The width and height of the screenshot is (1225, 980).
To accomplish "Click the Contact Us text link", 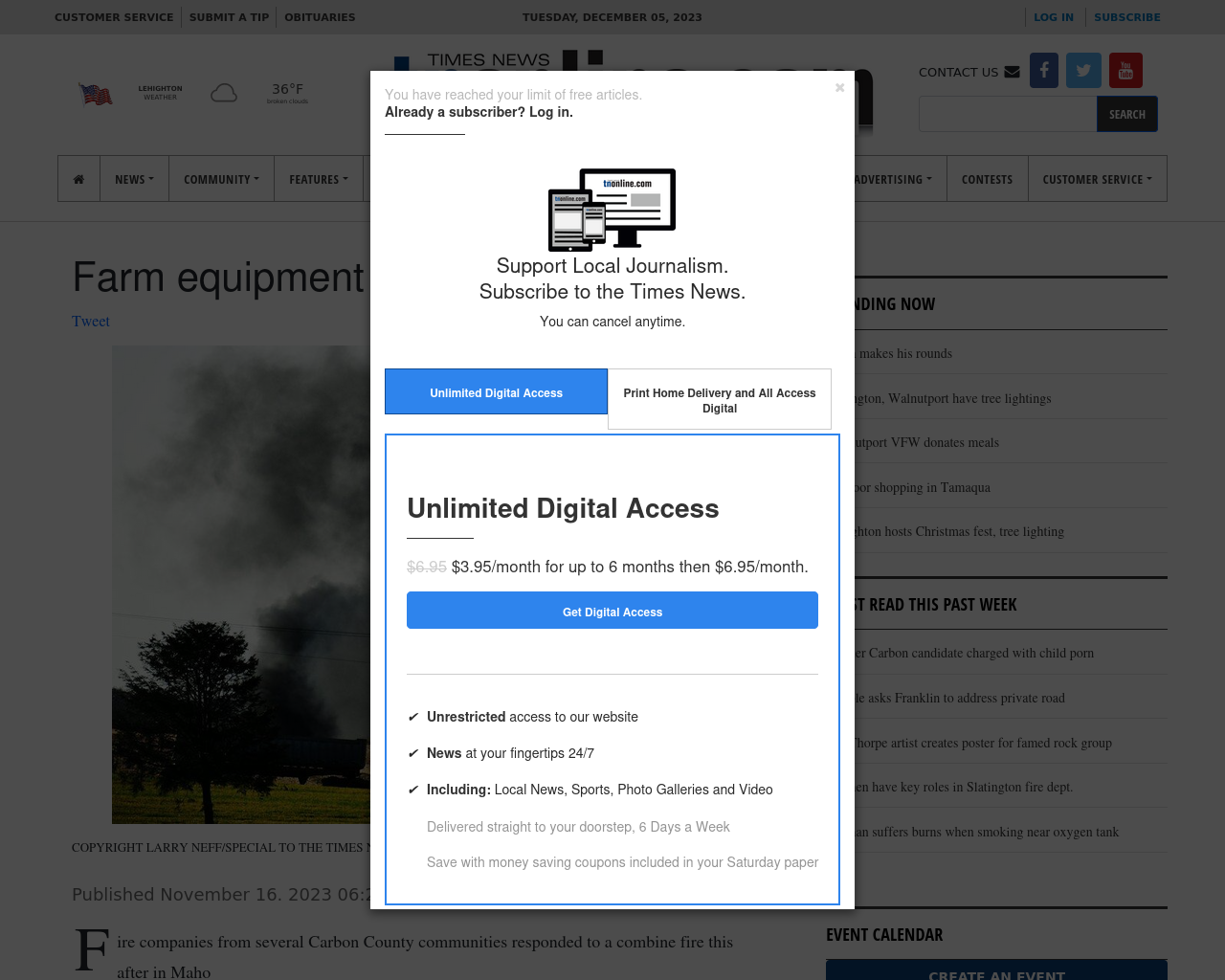I will pyautogui.click(x=958, y=72).
